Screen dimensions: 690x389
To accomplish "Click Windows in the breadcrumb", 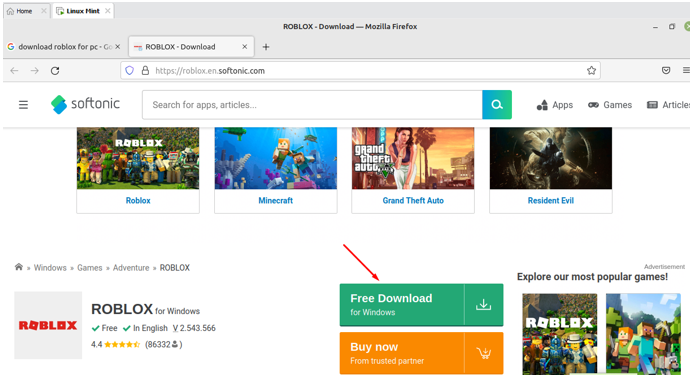I will coord(50,268).
